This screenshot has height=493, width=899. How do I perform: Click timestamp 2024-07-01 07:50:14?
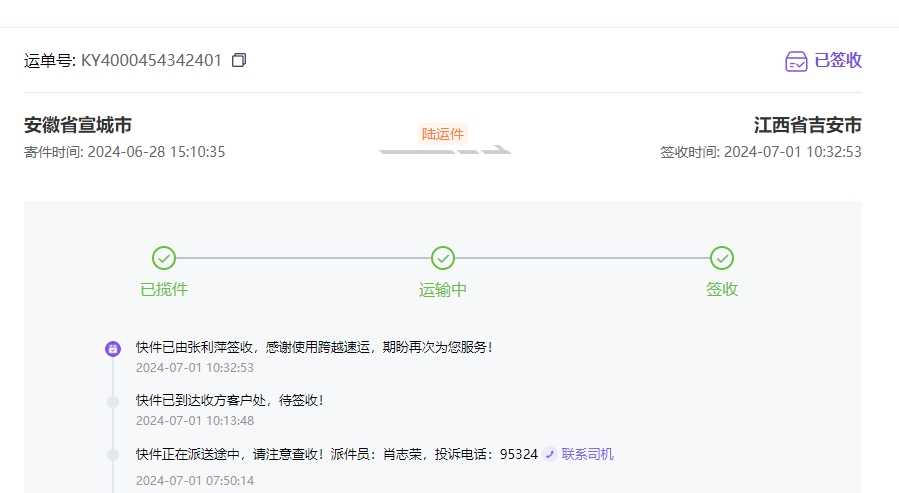coord(195,480)
